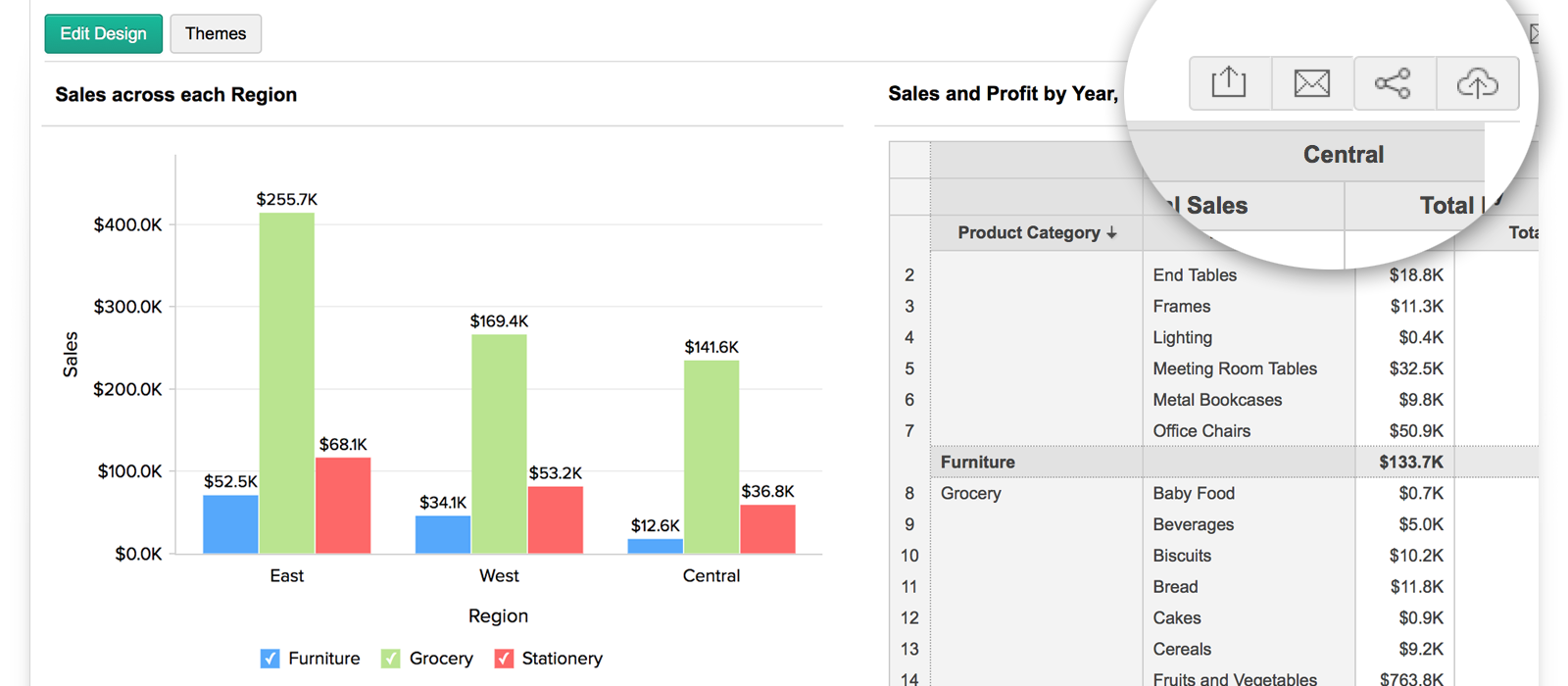Viewport: 1568px width, 686px height.
Task: Uncheck the Furniture legend checkbox
Action: pyautogui.click(x=269, y=659)
